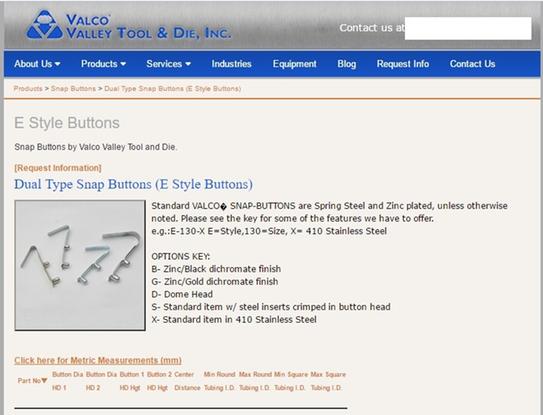
Task: Click the Min Round Tubing I.D. column header
Action: [219, 381]
